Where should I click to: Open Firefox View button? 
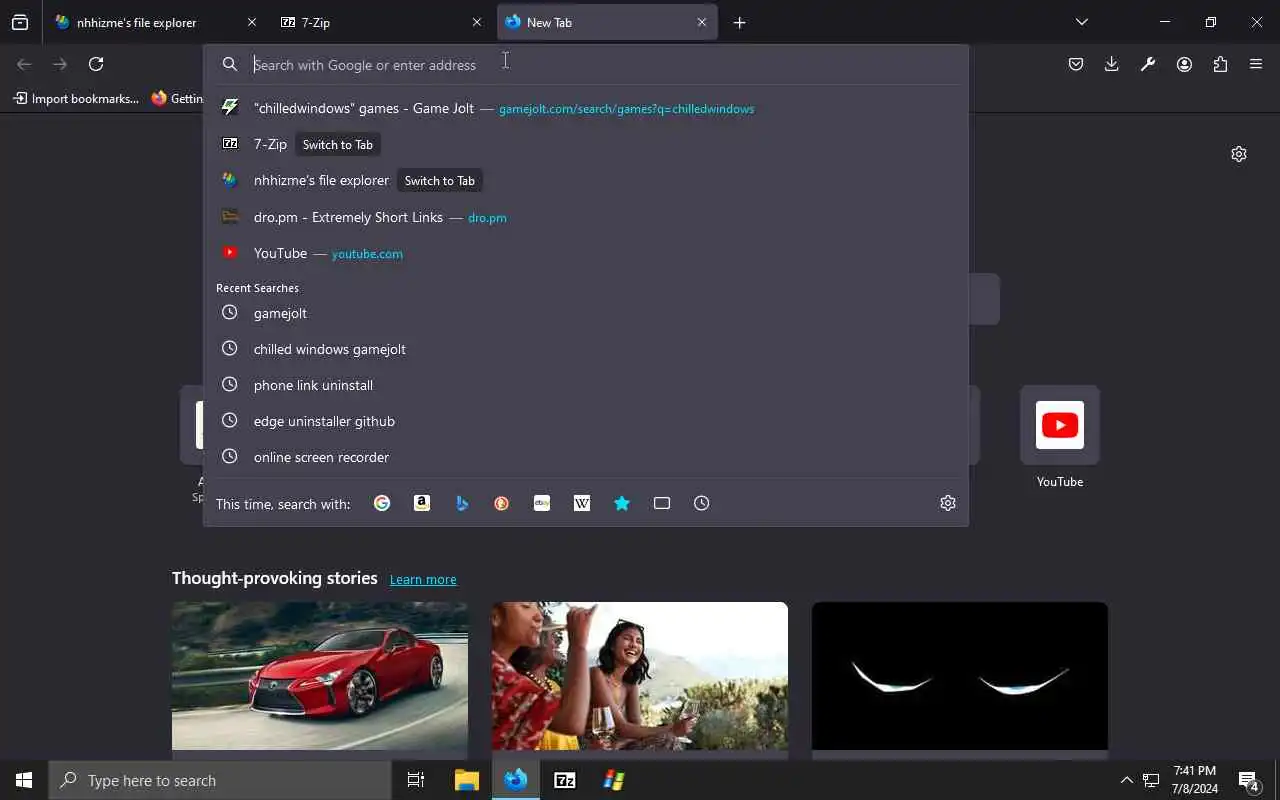[20, 22]
